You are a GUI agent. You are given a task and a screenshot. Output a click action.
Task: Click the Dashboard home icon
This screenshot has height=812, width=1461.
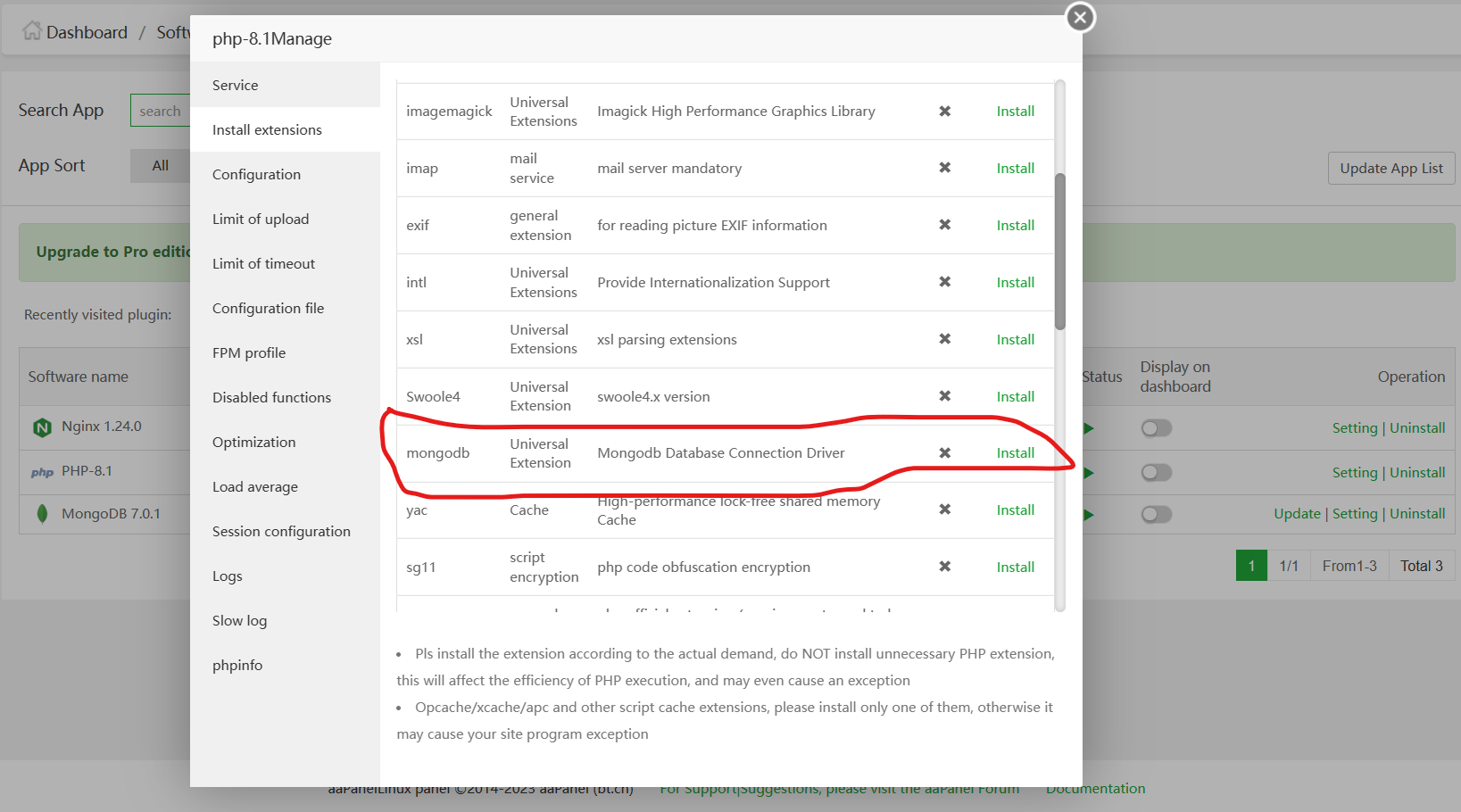[x=32, y=31]
